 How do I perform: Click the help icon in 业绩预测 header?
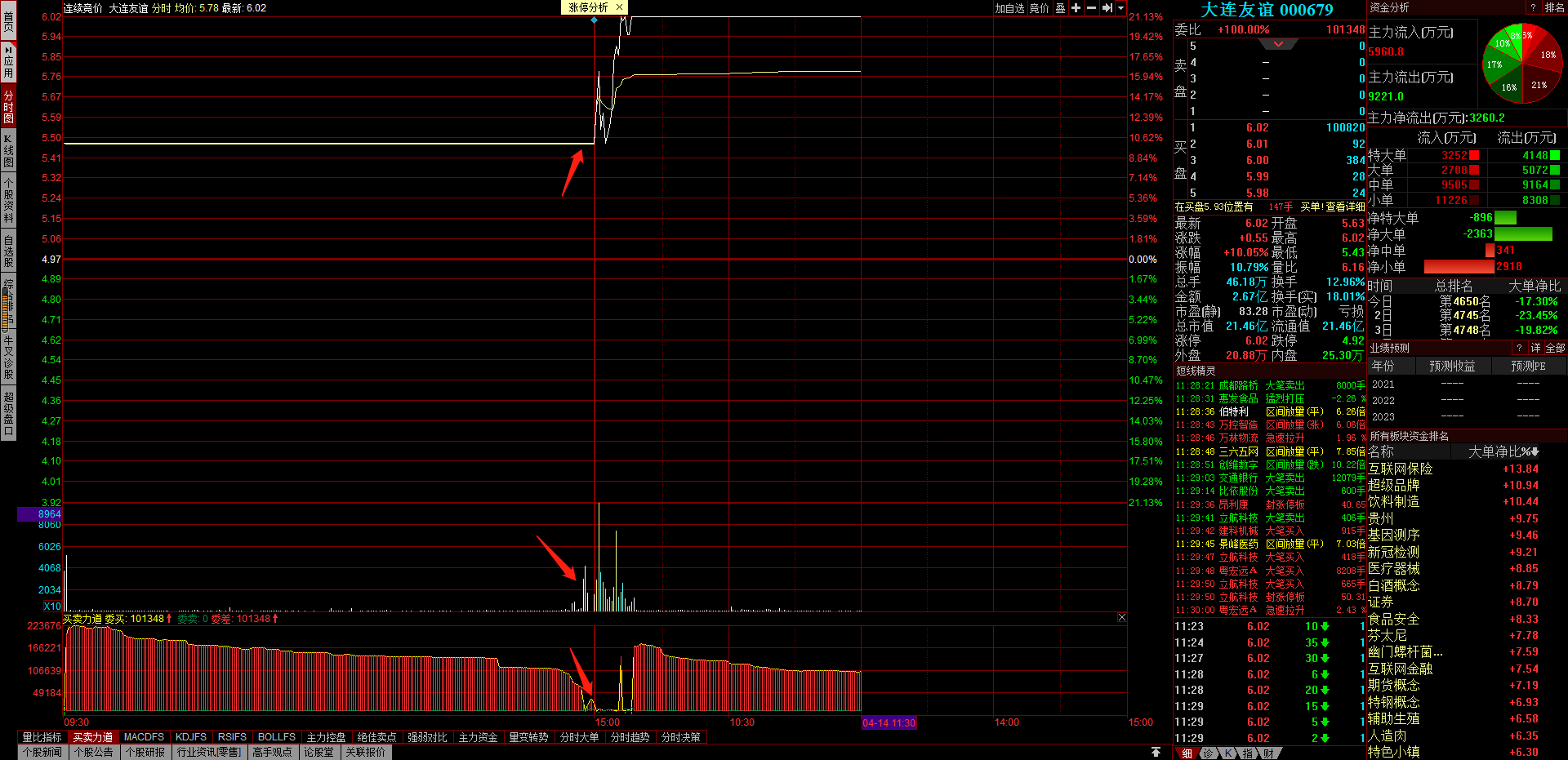[x=1519, y=348]
